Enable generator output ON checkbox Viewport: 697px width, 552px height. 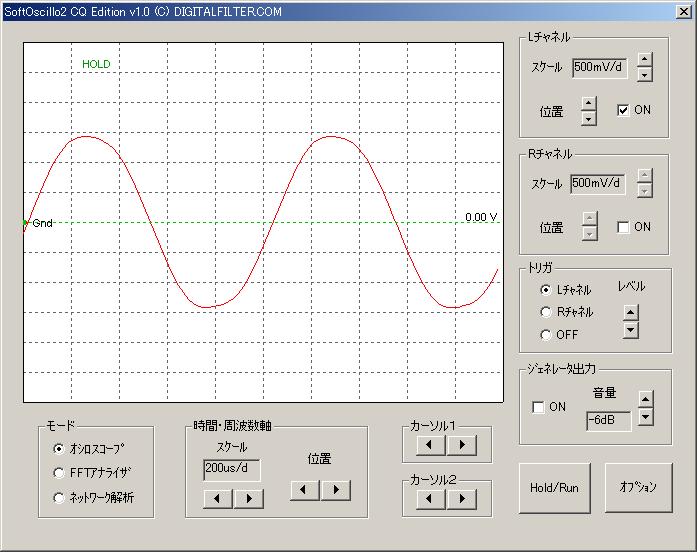538,407
